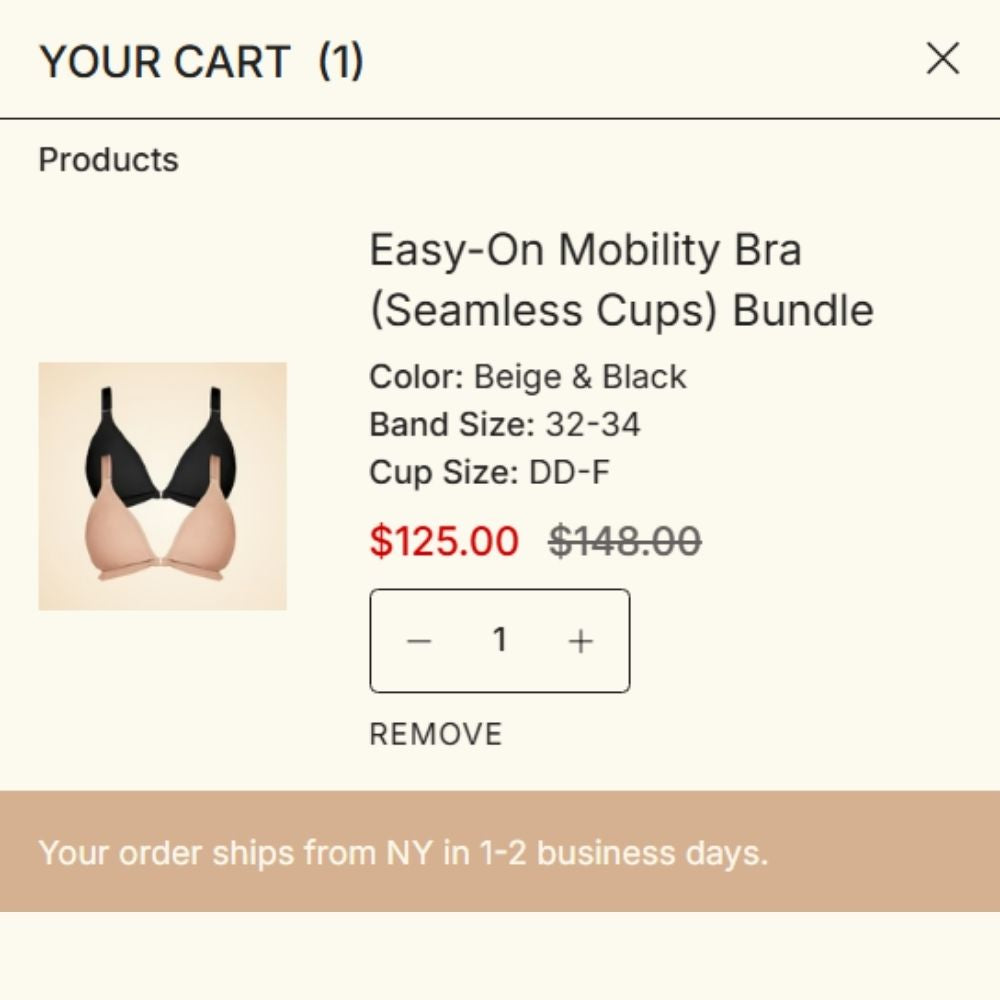Click the Band Size: 32-34 text
Image resolution: width=1000 pixels, height=1000 pixels.
point(504,425)
